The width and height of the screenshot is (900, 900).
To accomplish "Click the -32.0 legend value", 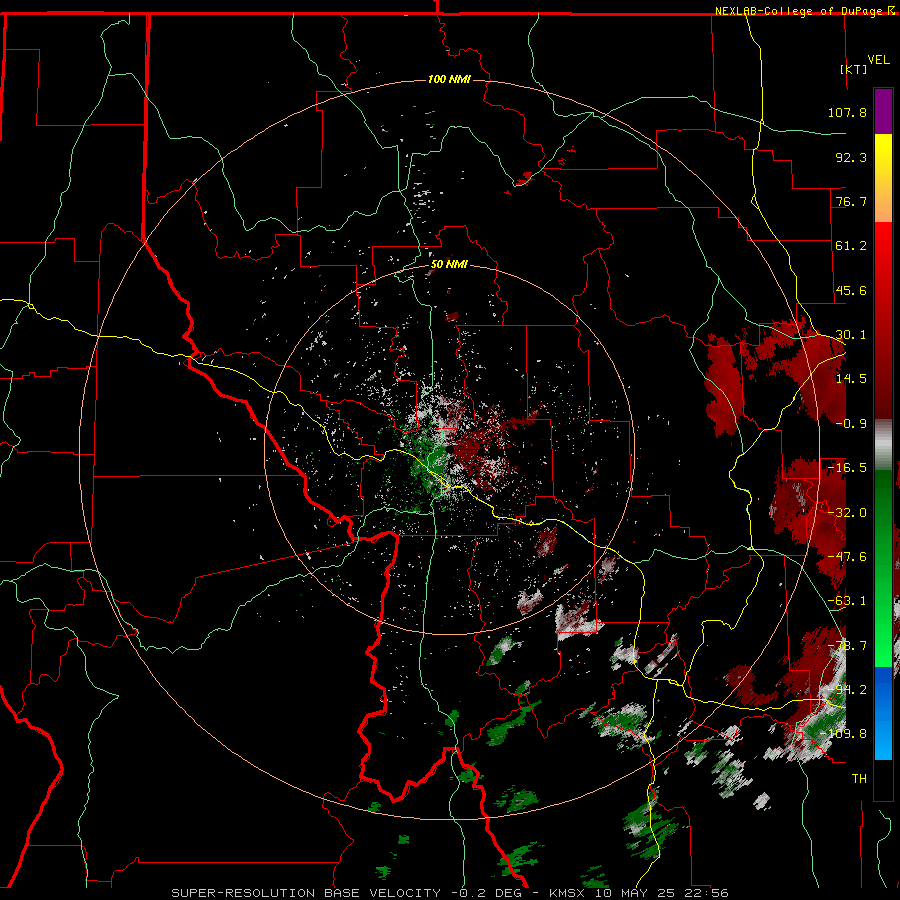I will tap(847, 513).
